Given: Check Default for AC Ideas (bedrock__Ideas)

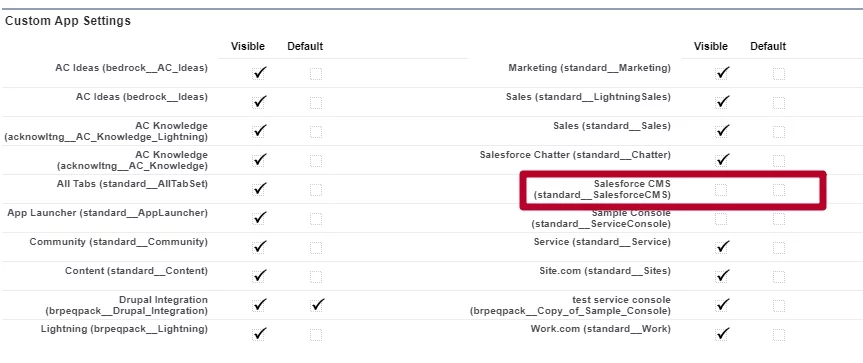Looking at the screenshot, I should (x=316, y=103).
